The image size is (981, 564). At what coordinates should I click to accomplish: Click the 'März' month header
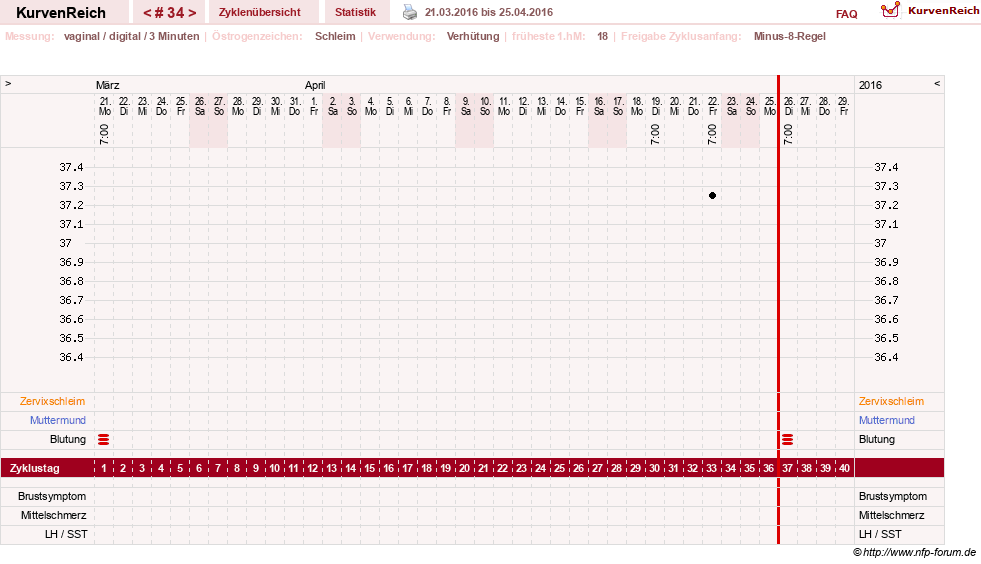click(108, 85)
